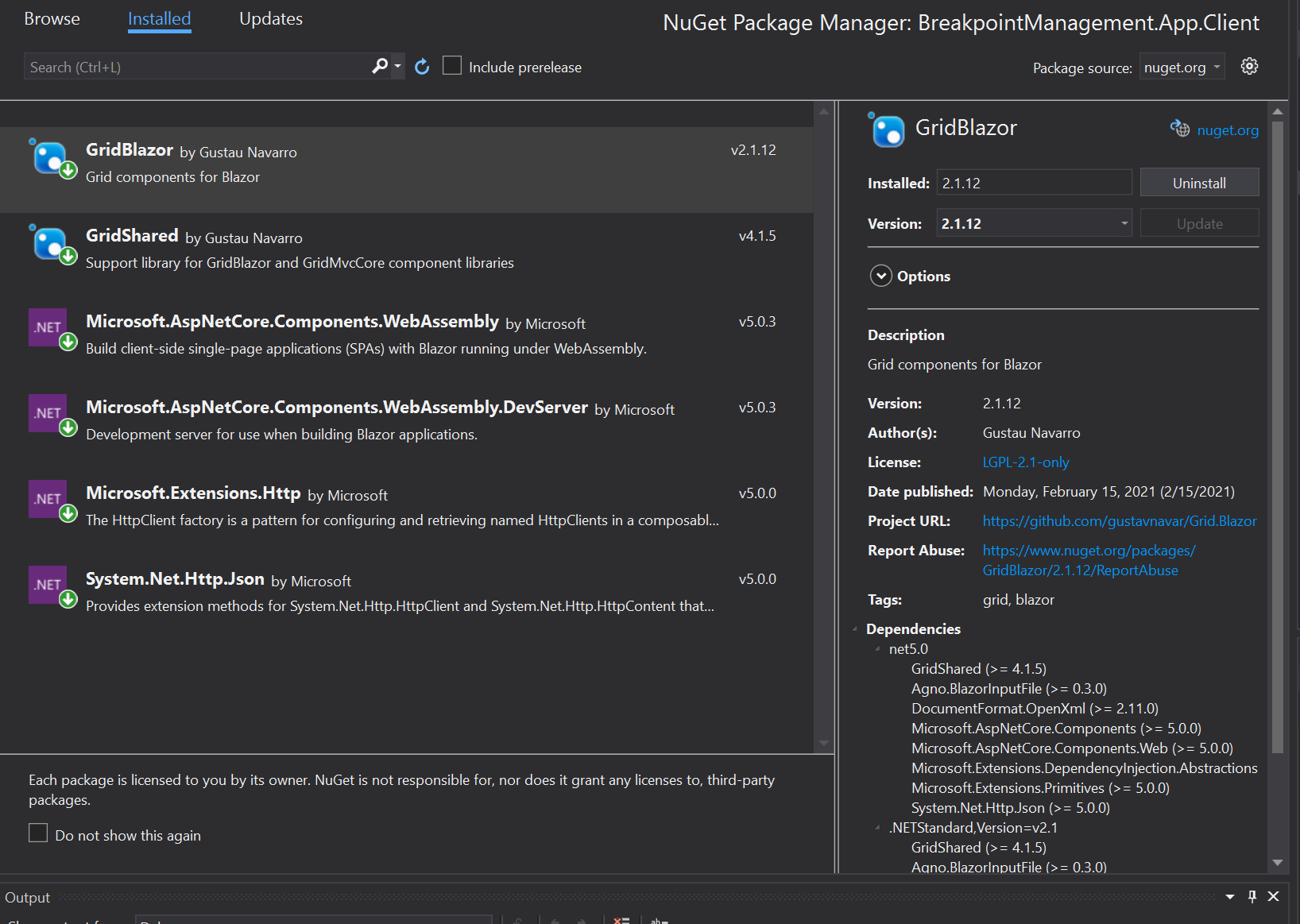
Task: Click the pin icon on the Output panel
Action: coord(1252,896)
